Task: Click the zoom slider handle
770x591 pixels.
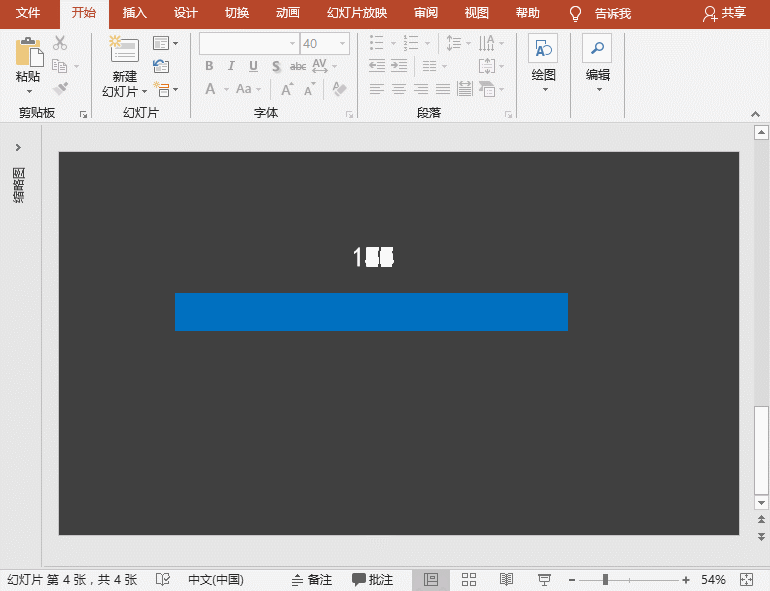Action: (x=606, y=580)
